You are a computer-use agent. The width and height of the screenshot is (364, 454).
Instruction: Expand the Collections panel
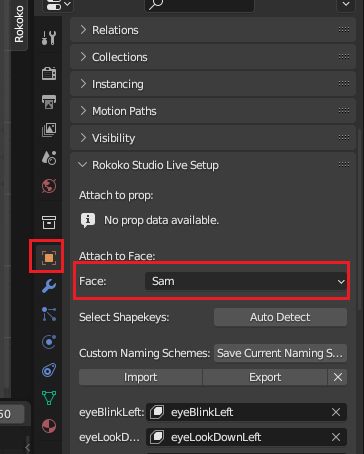point(83,57)
